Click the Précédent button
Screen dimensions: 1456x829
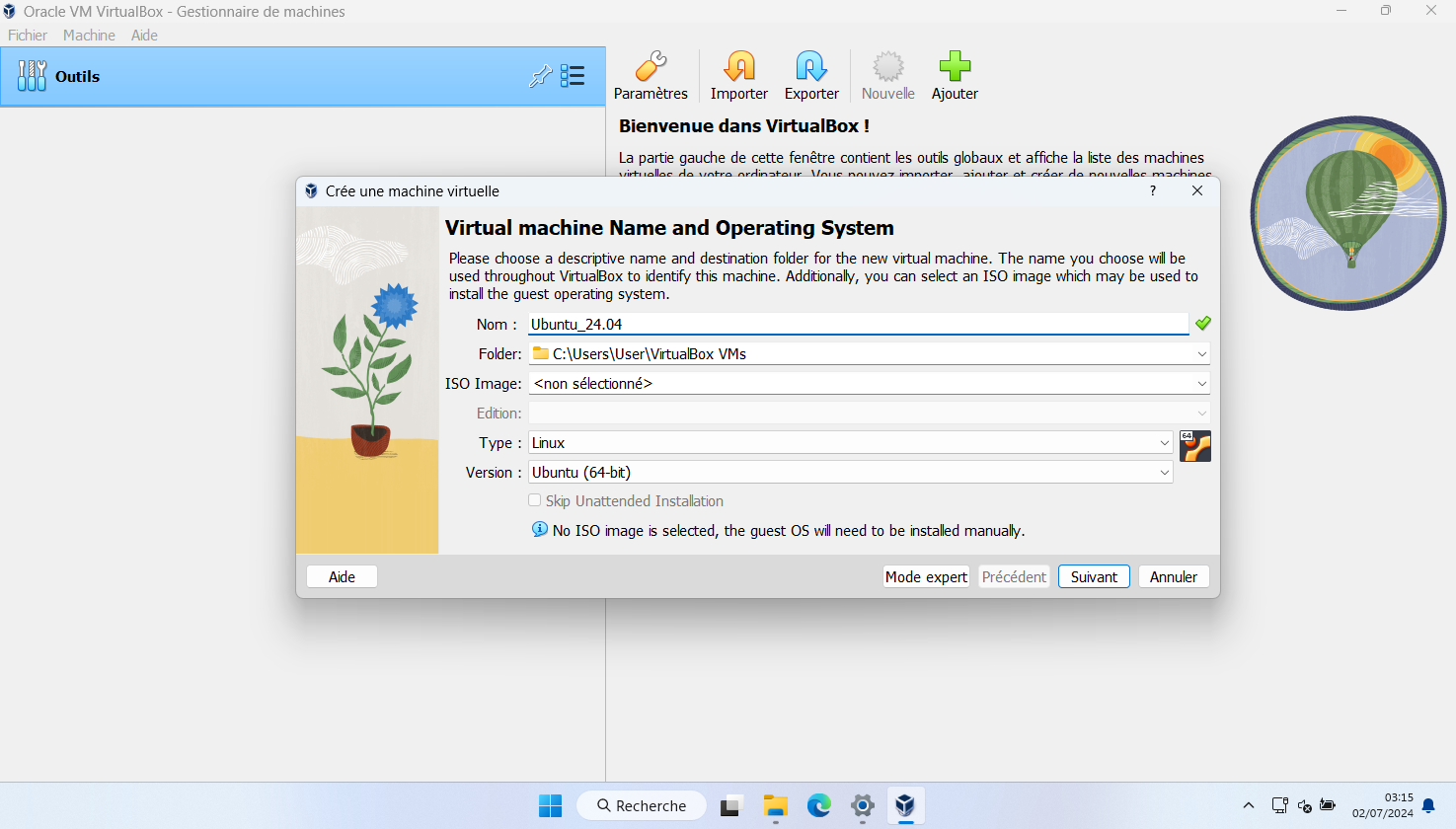1014,576
